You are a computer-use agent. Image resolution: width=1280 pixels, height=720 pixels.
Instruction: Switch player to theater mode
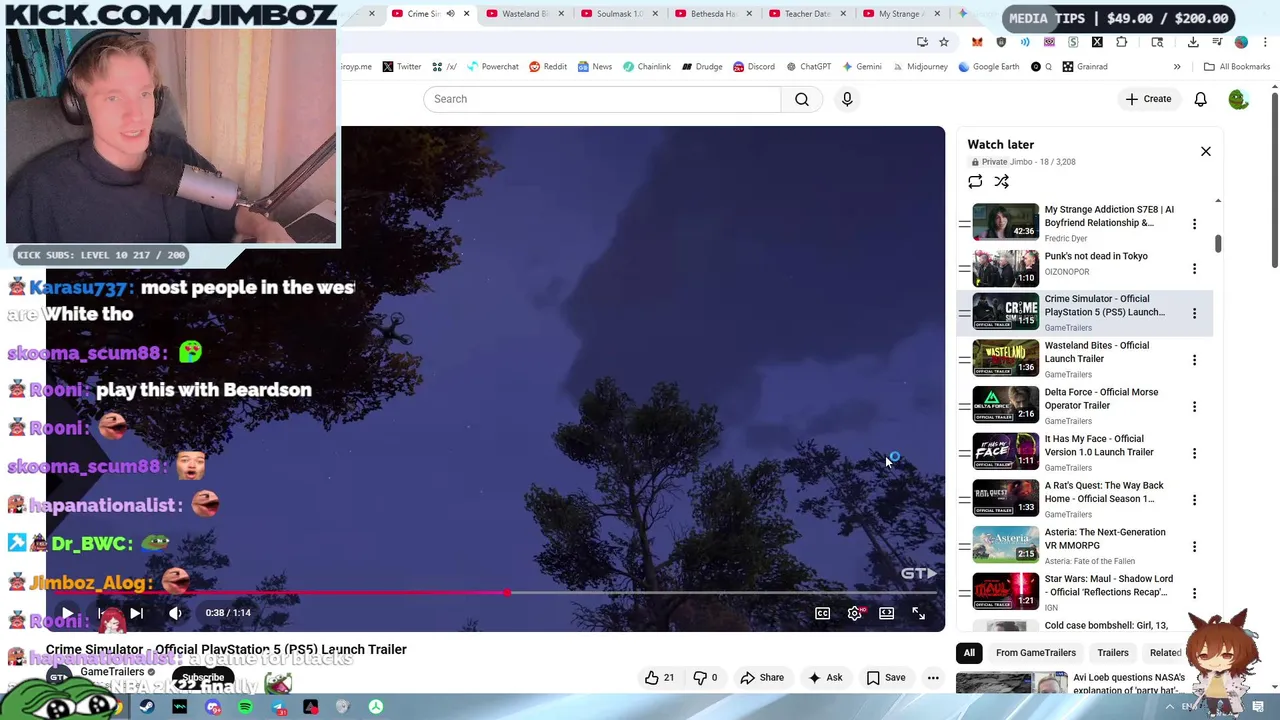pos(886,613)
